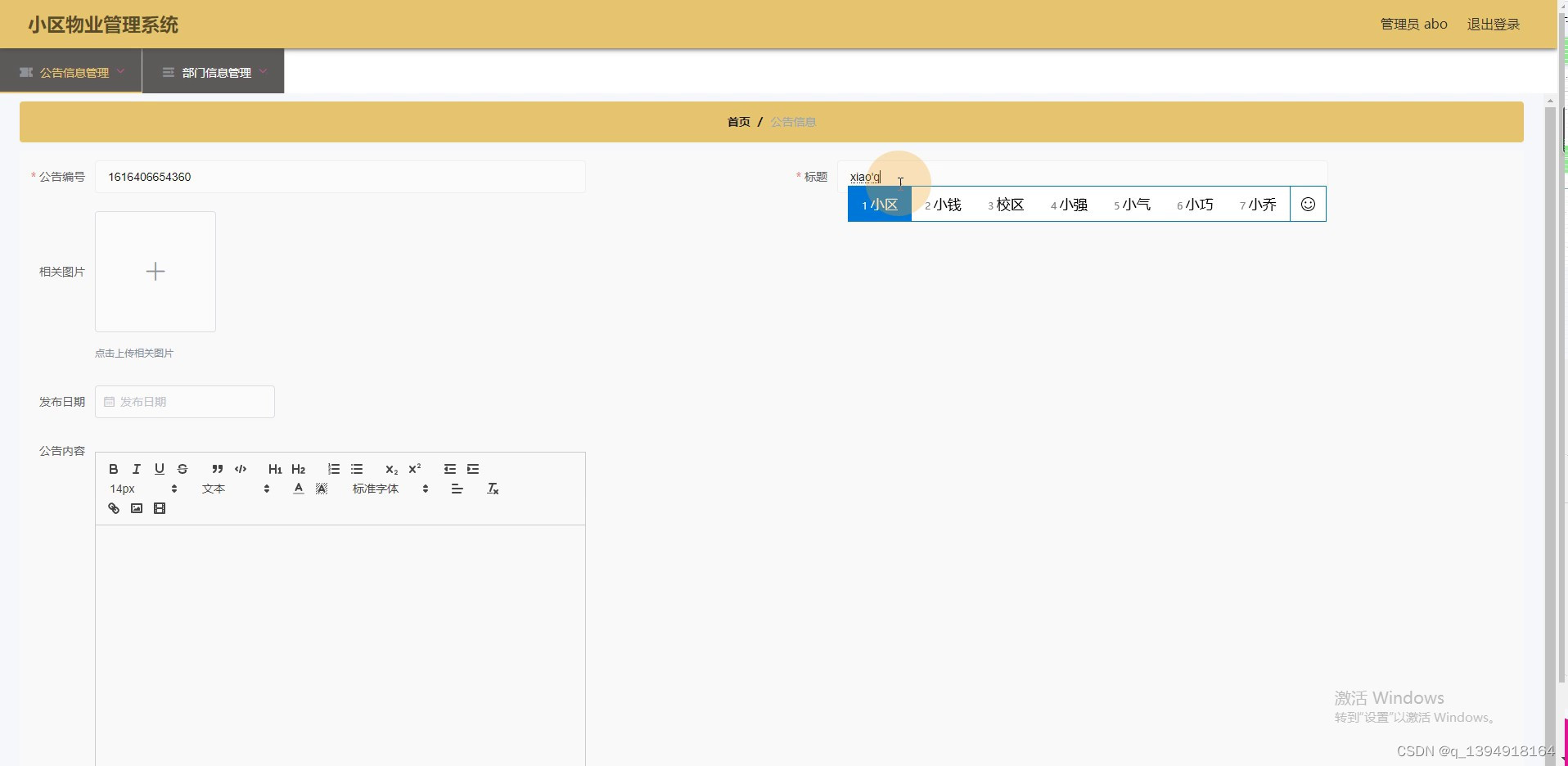The height and width of the screenshot is (766, 1568).
Task: Select IME candidate 4 小强
Action: 1069,205
